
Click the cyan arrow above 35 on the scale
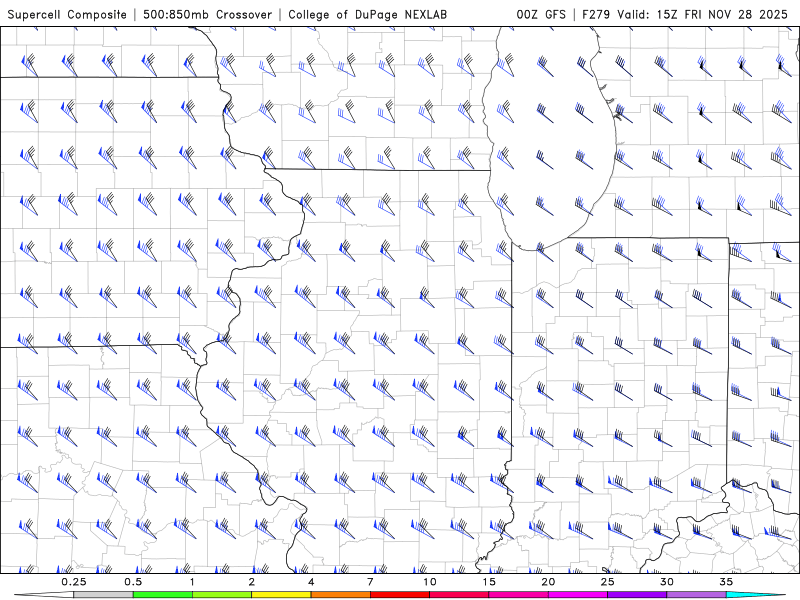(755, 595)
